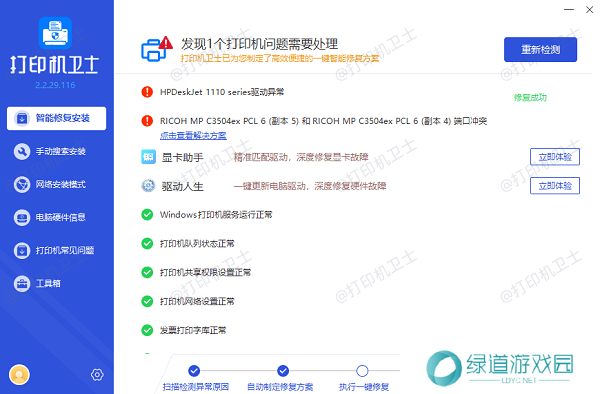Image resolution: width=600 pixels, height=394 pixels.
Task: Click 立即体验 for 显卡助手
Action: pyautogui.click(x=555, y=157)
